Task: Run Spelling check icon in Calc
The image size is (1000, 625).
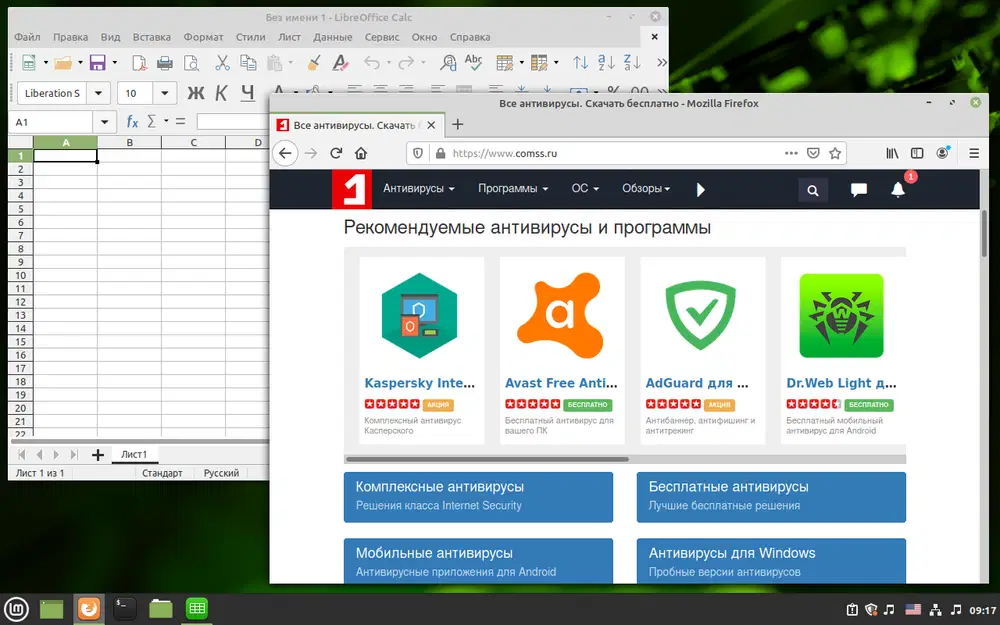Action: point(473,62)
